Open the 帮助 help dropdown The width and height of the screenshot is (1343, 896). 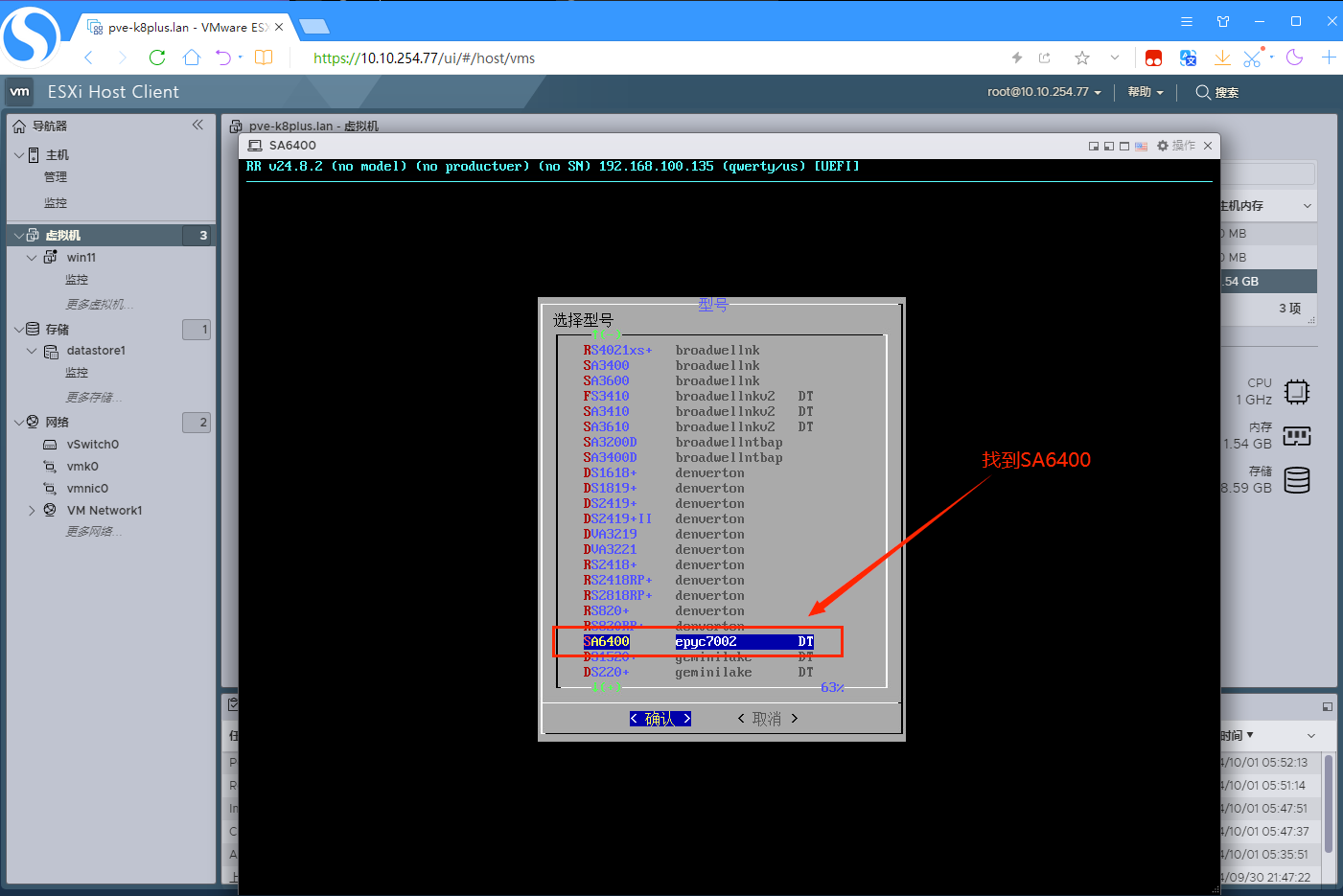[1146, 92]
